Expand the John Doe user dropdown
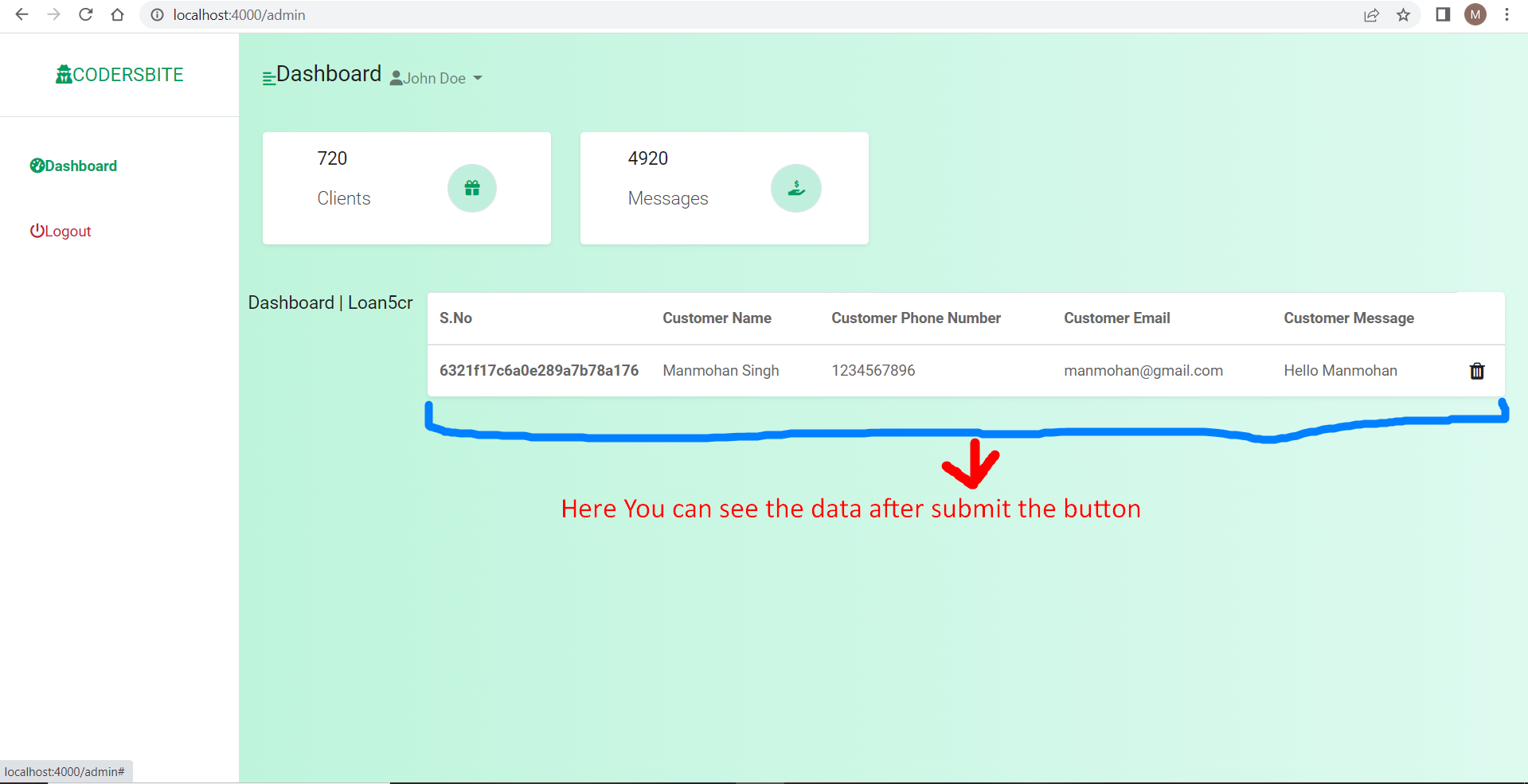The width and height of the screenshot is (1528, 784). pyautogui.click(x=436, y=78)
